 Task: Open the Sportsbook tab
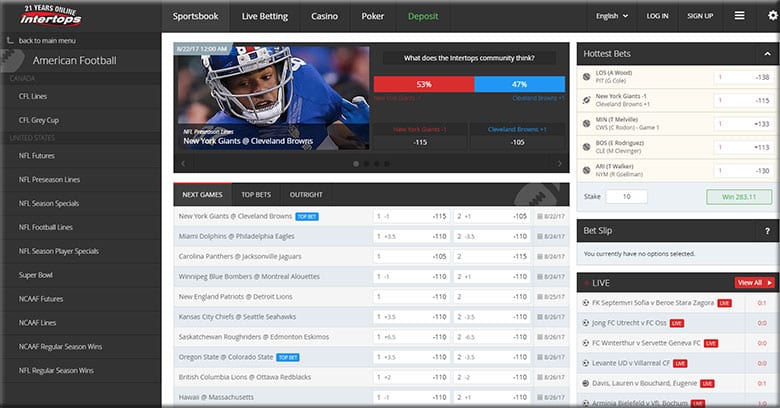pos(195,16)
